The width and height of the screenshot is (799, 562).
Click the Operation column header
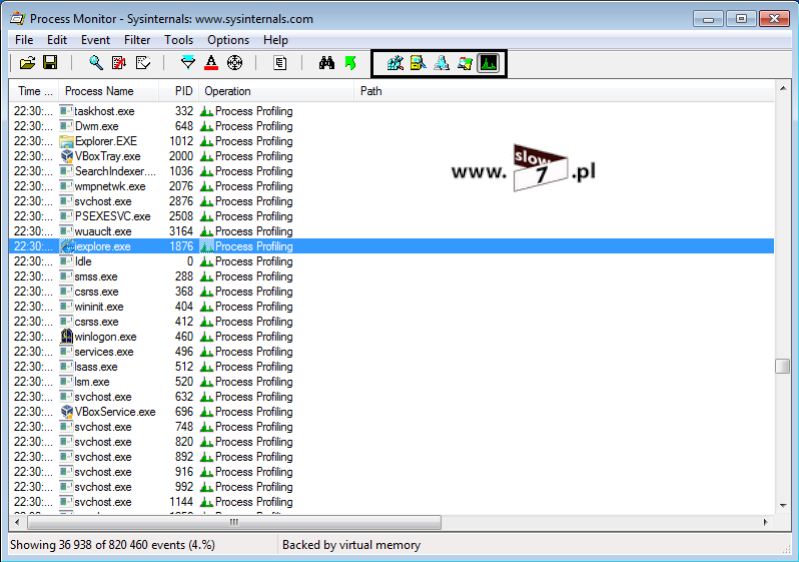276,91
